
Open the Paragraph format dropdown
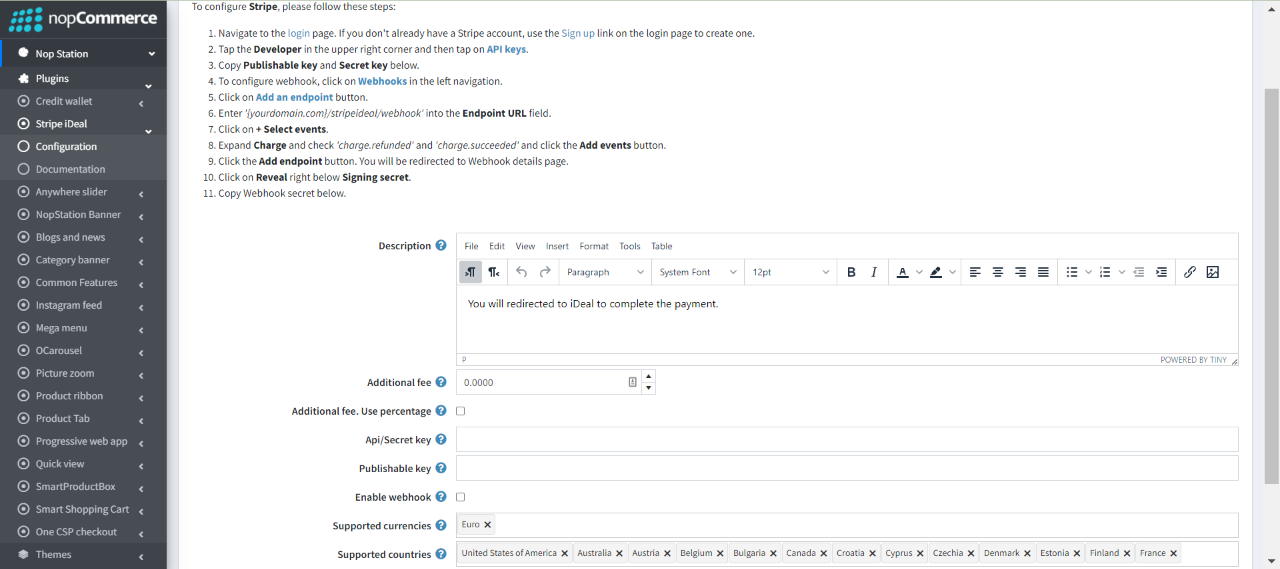point(605,272)
